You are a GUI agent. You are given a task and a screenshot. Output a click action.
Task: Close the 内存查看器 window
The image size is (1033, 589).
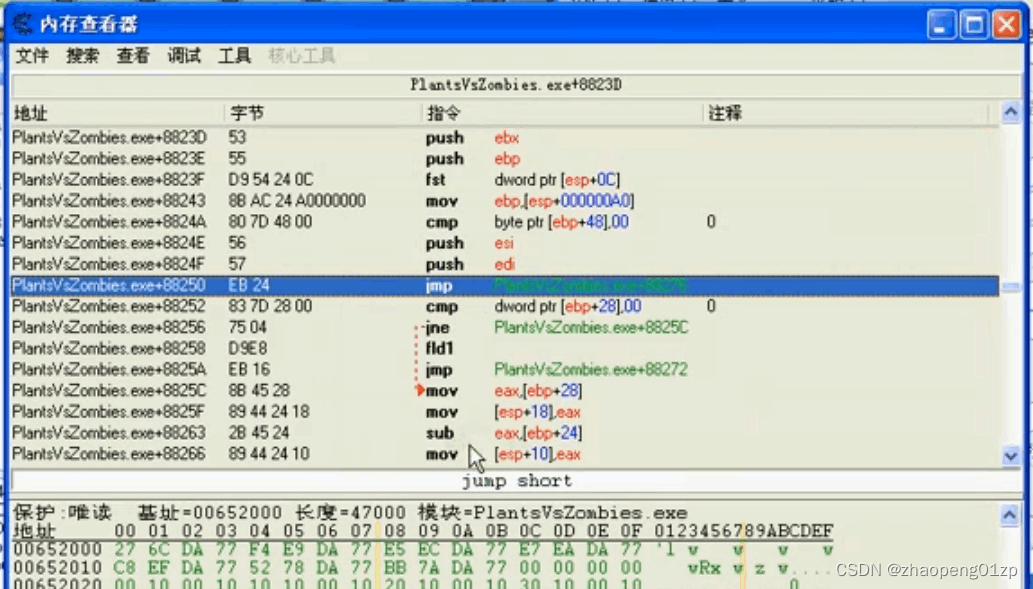click(x=1007, y=25)
